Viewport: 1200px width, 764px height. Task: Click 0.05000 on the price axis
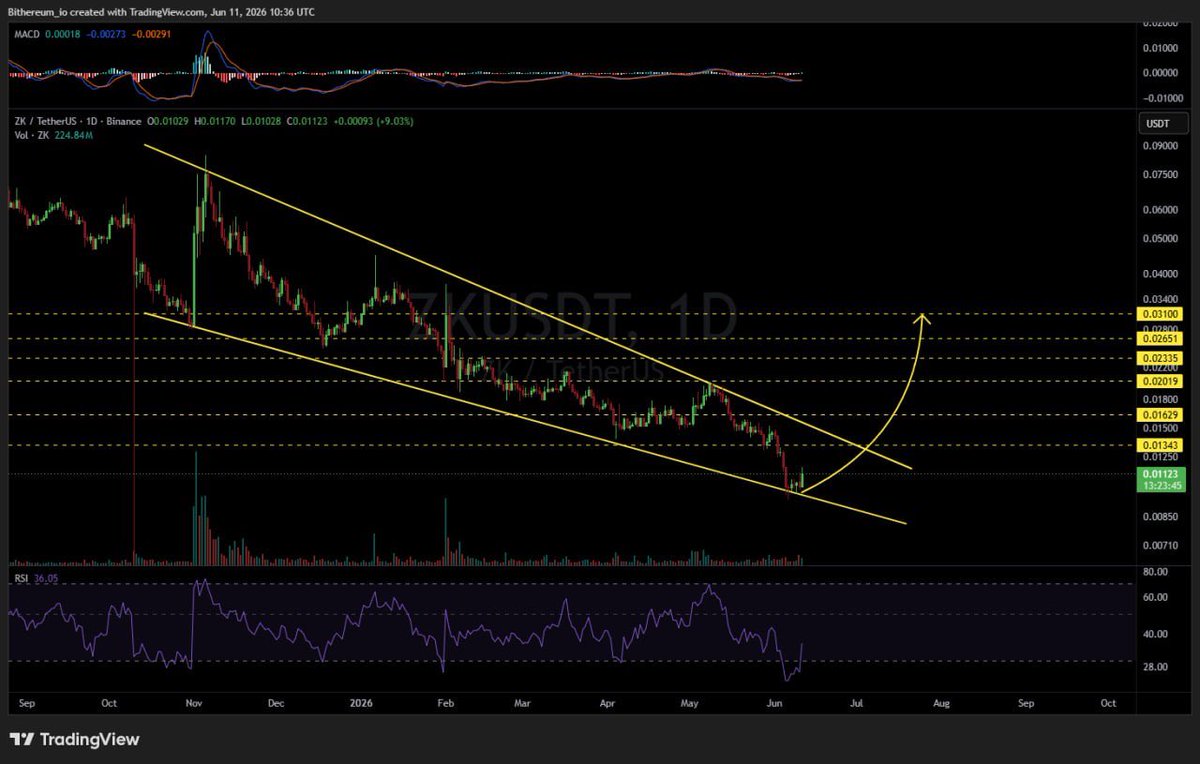coord(1160,239)
